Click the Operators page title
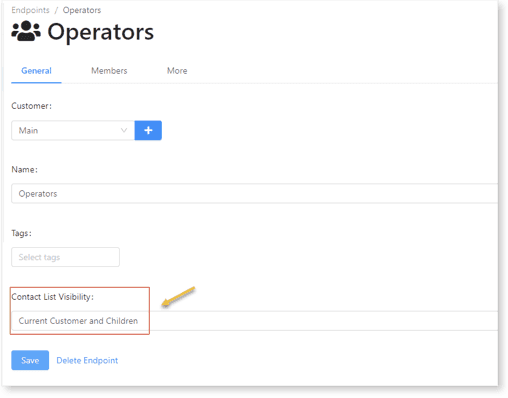This screenshot has height=398, width=508. point(100,32)
